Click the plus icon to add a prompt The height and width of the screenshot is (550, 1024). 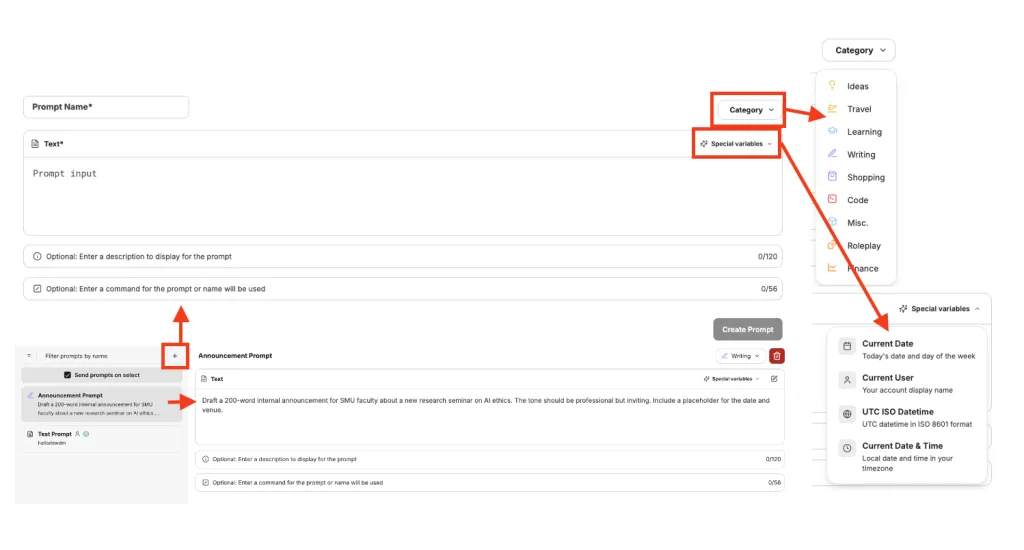coord(174,356)
